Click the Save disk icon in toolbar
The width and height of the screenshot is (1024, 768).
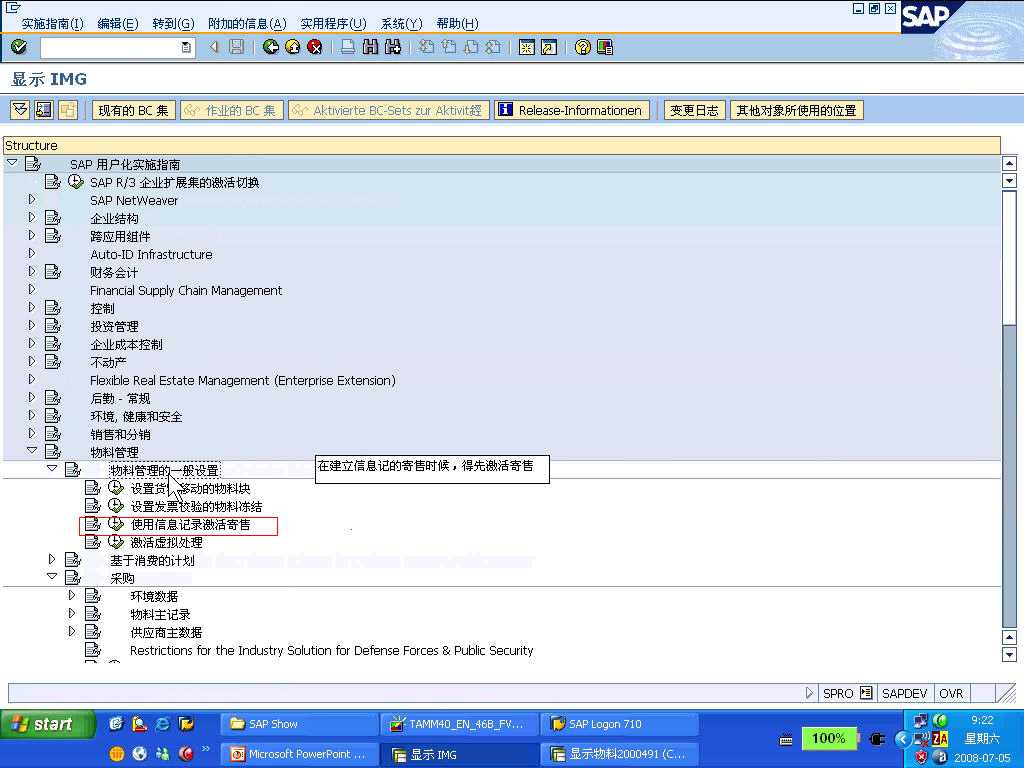pyautogui.click(x=237, y=47)
